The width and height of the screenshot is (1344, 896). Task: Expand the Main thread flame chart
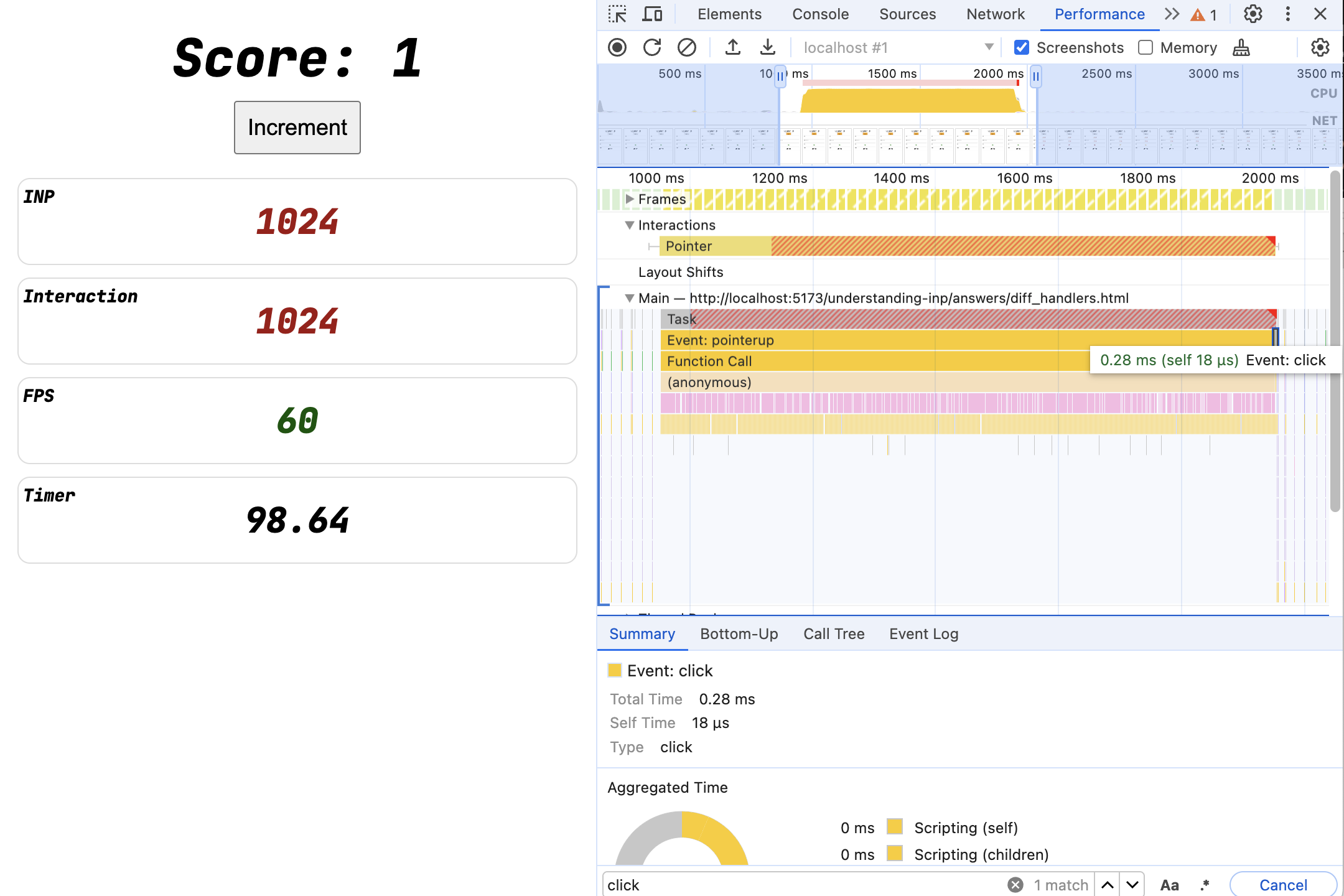(x=629, y=298)
